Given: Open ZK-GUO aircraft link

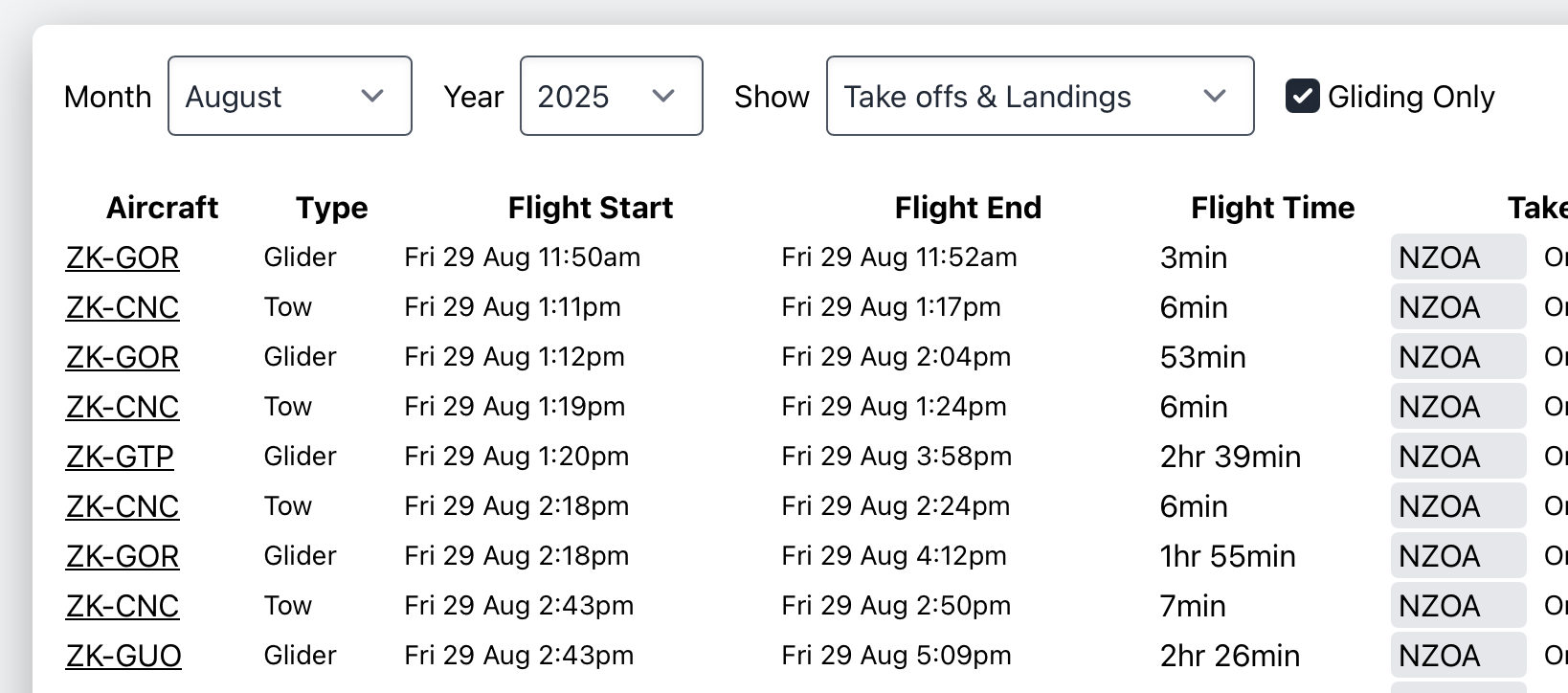Looking at the screenshot, I should 123,656.
